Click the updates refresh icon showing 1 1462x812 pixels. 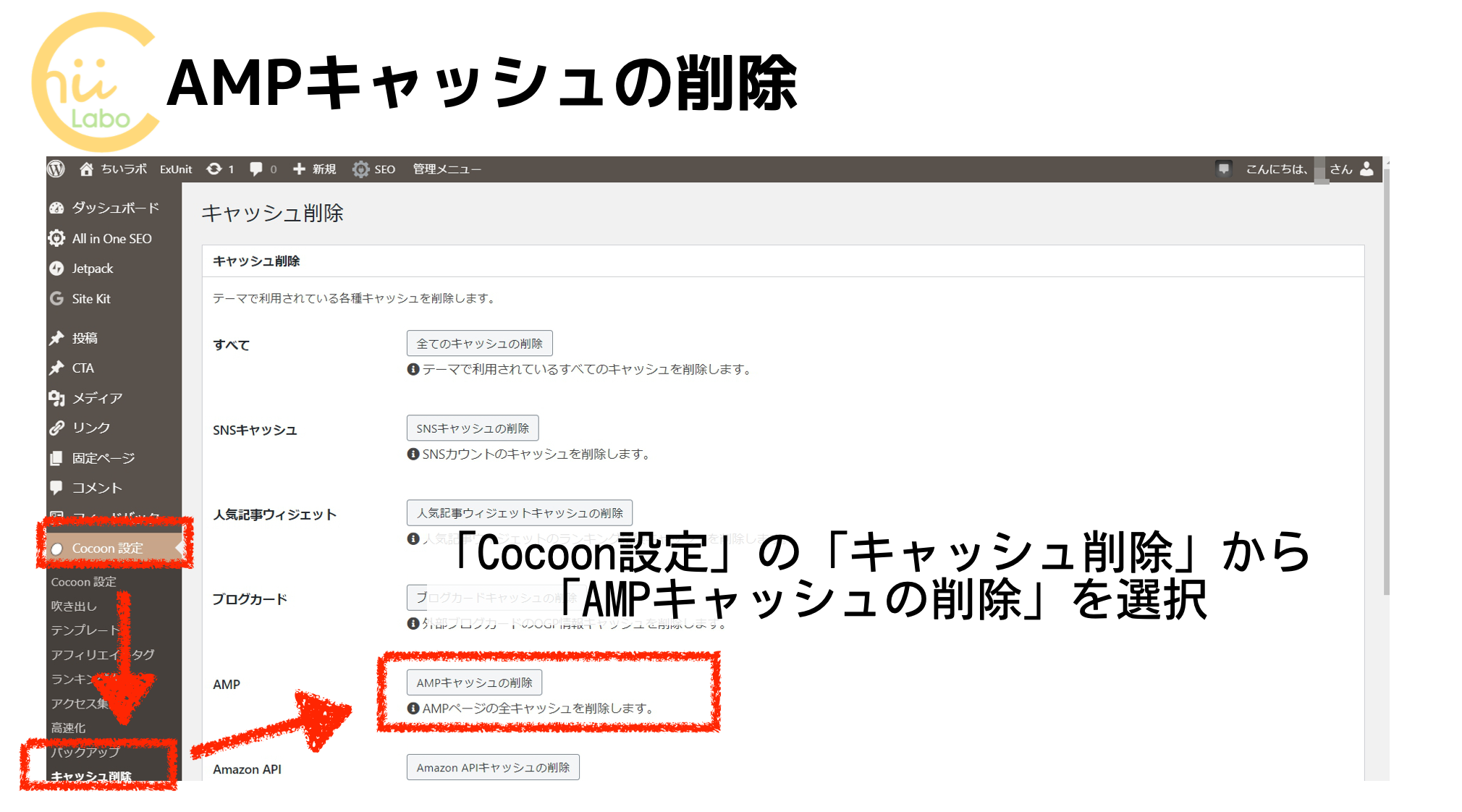215,169
